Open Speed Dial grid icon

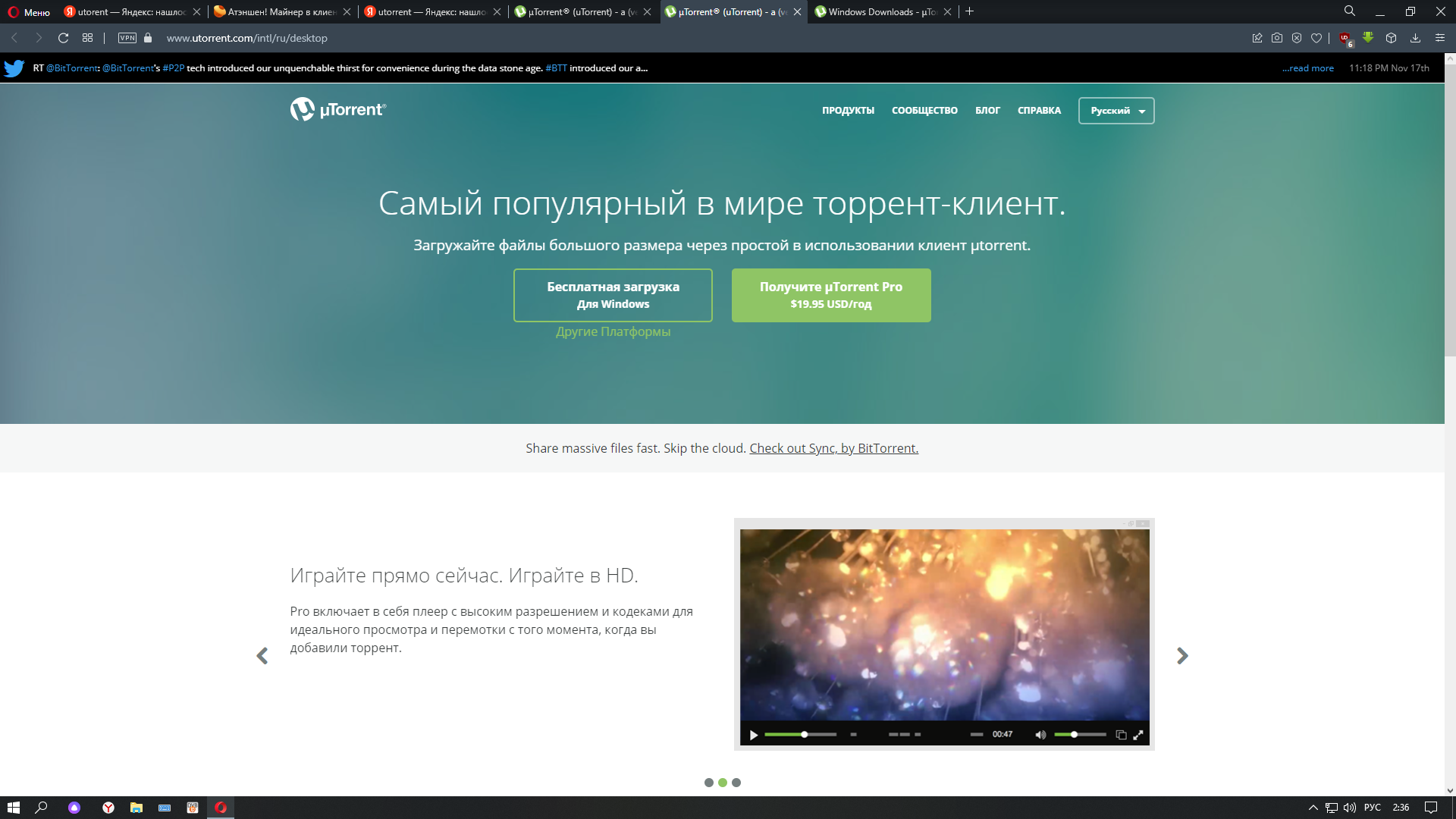[x=88, y=38]
